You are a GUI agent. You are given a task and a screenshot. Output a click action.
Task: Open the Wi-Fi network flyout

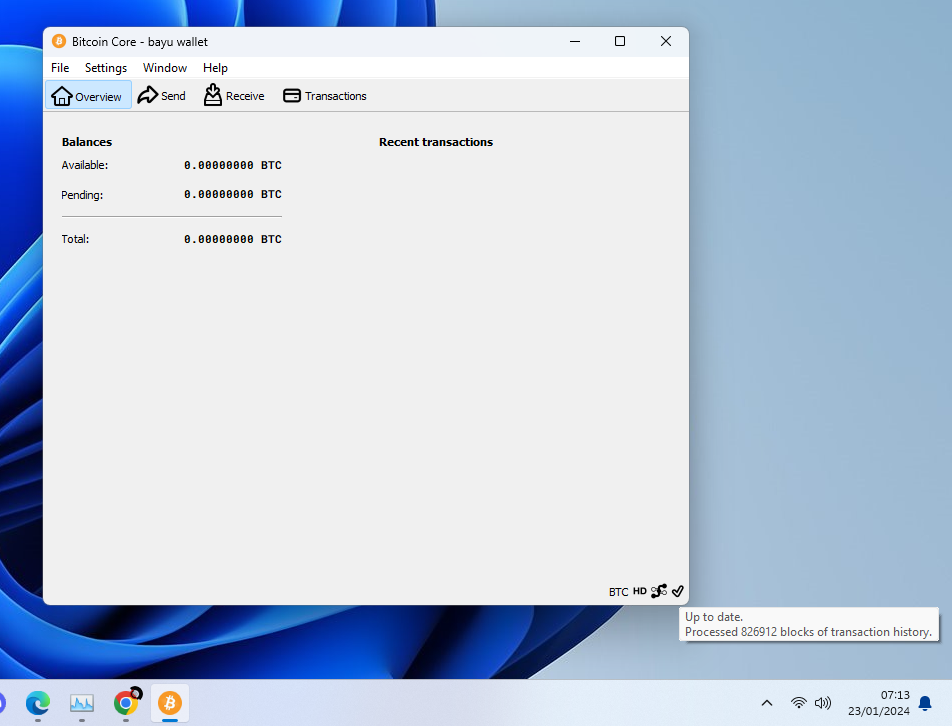[x=798, y=703]
